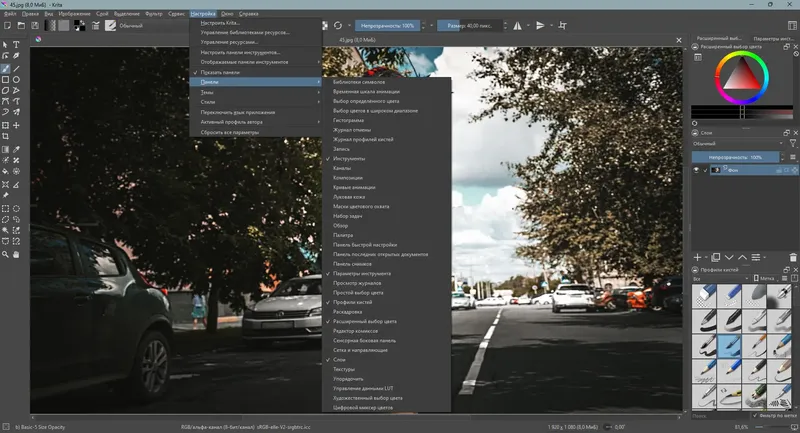This screenshot has height=433, width=800.
Task: Toggle the Инструменты panel checkbox
Action: [349, 158]
